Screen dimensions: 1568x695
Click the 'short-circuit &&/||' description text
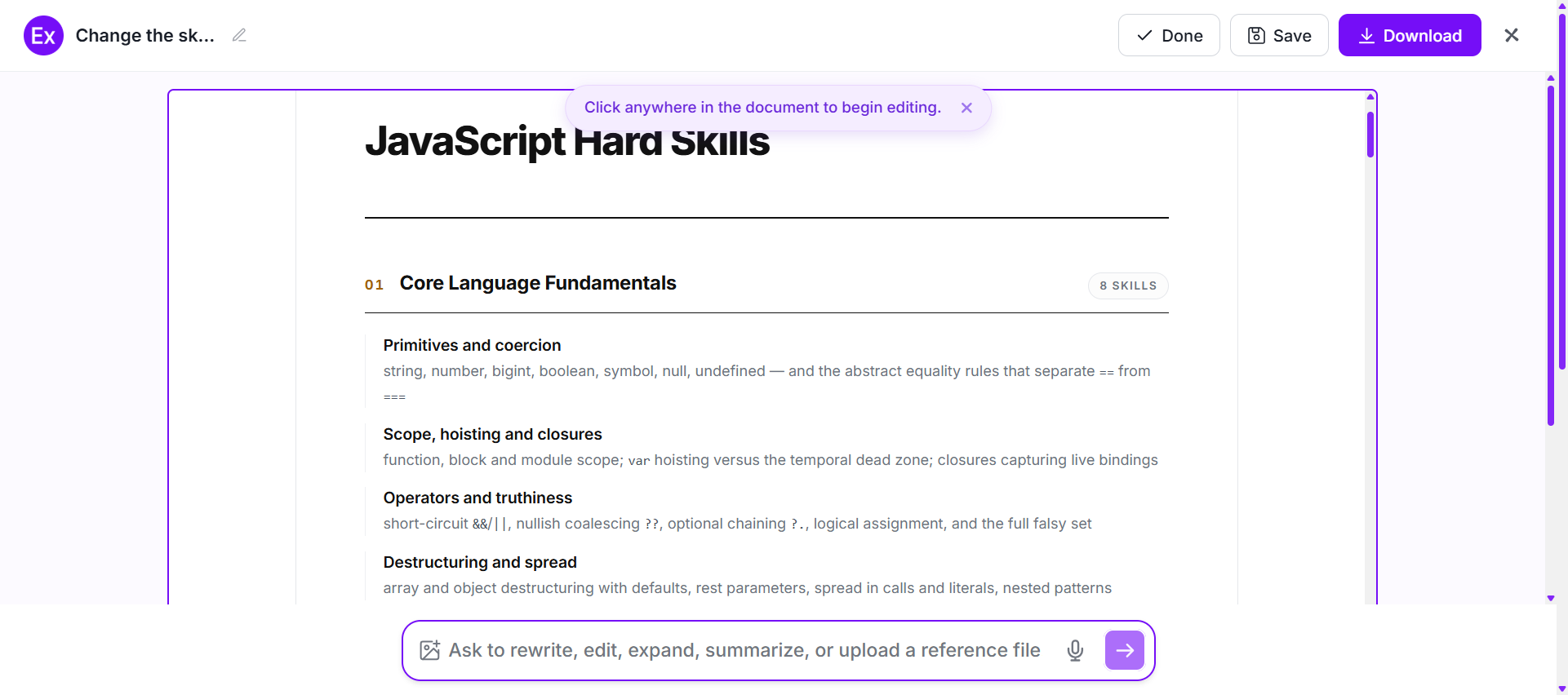737,524
